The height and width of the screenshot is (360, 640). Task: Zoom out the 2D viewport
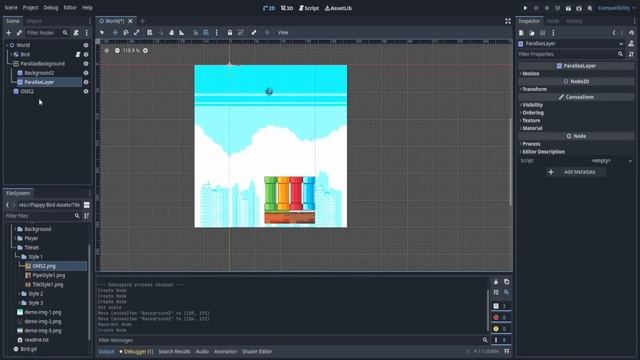coord(117,51)
